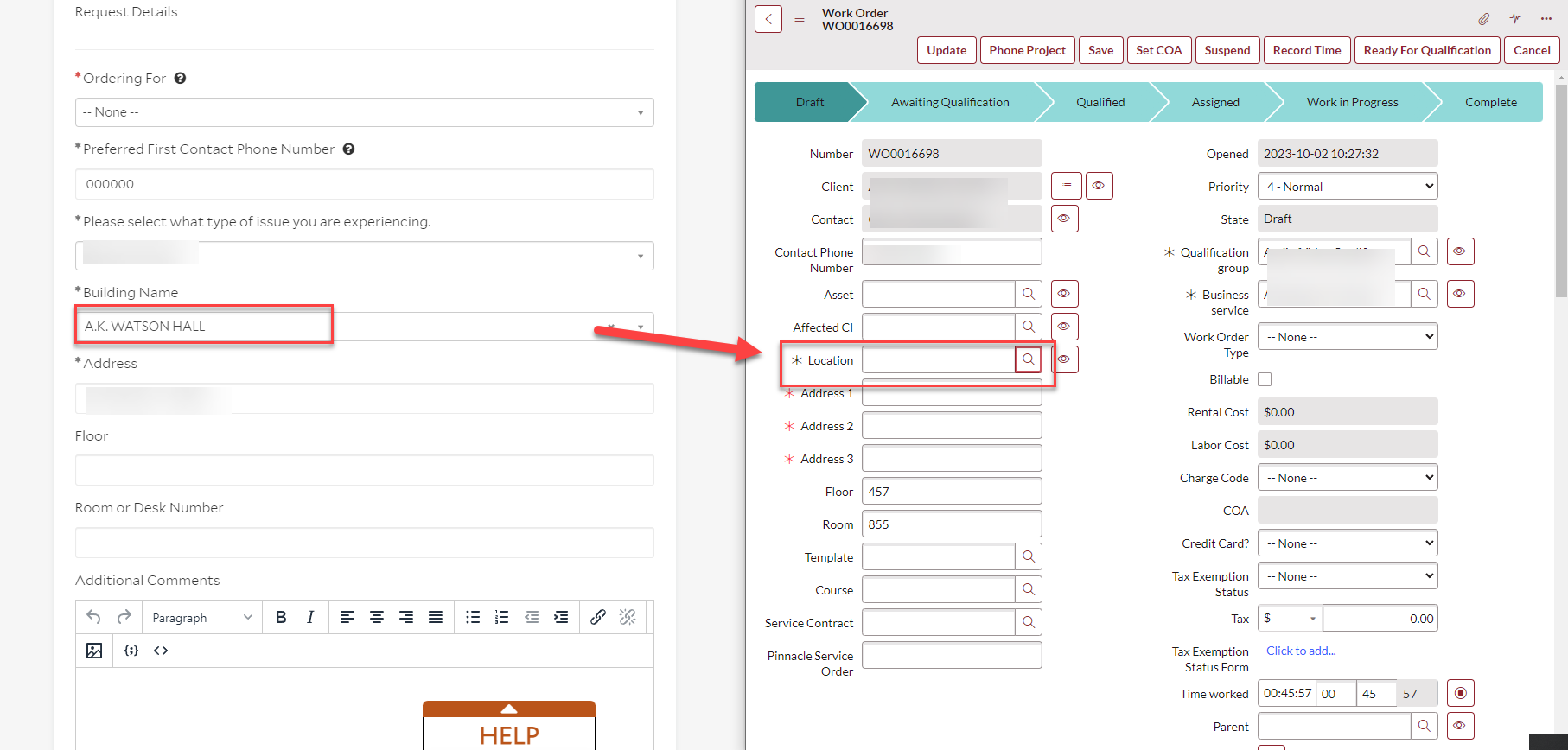The height and width of the screenshot is (750, 1568).
Task: Apply italic in comments editor
Action: click(x=310, y=617)
